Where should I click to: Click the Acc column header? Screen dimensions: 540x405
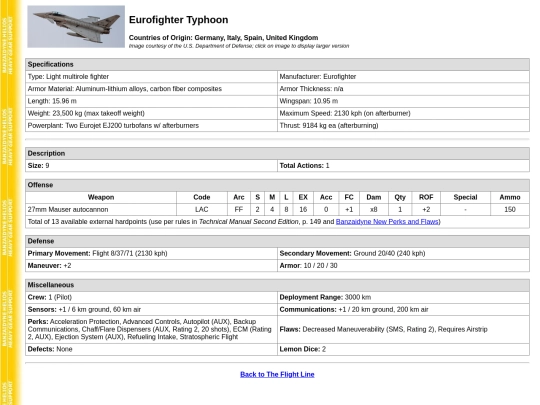click(x=326, y=197)
